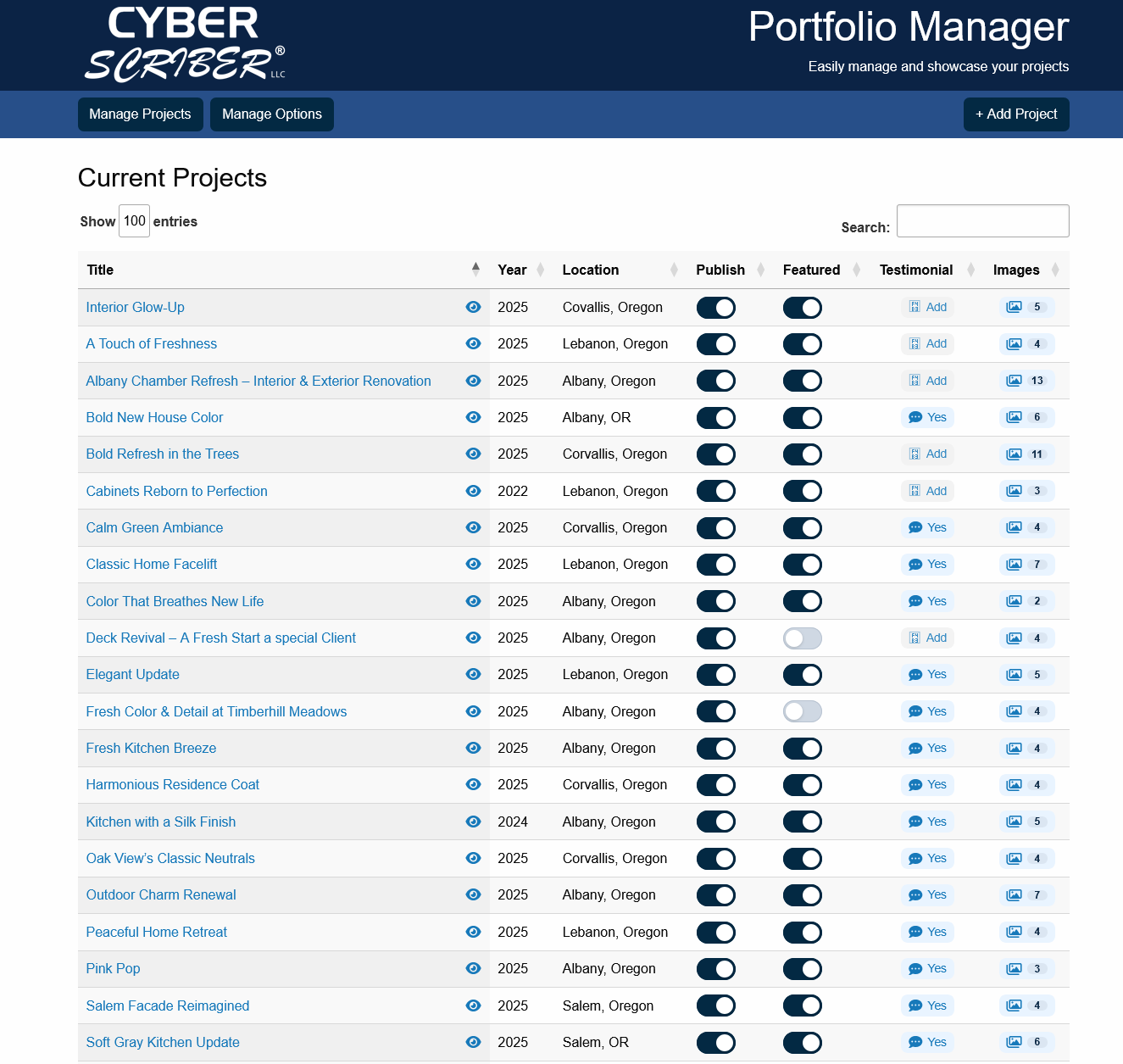
Task: Add testimonial for Deck Revival project
Action: tap(927, 638)
